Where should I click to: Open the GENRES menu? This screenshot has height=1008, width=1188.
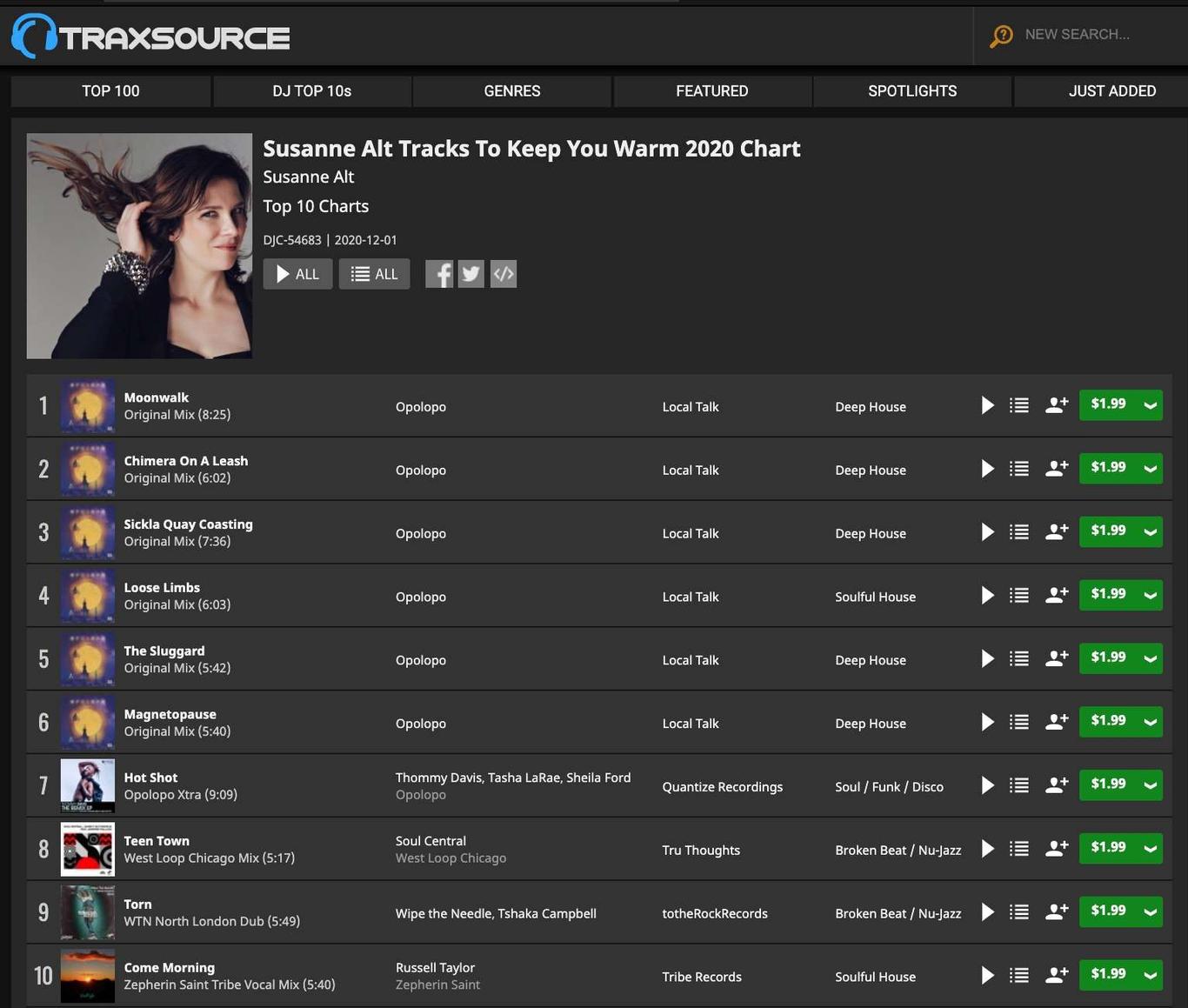coord(512,91)
